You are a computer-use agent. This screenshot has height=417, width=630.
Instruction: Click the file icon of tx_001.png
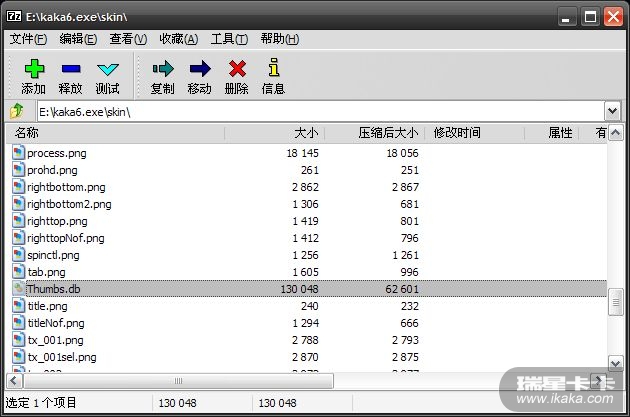[x=18, y=340]
